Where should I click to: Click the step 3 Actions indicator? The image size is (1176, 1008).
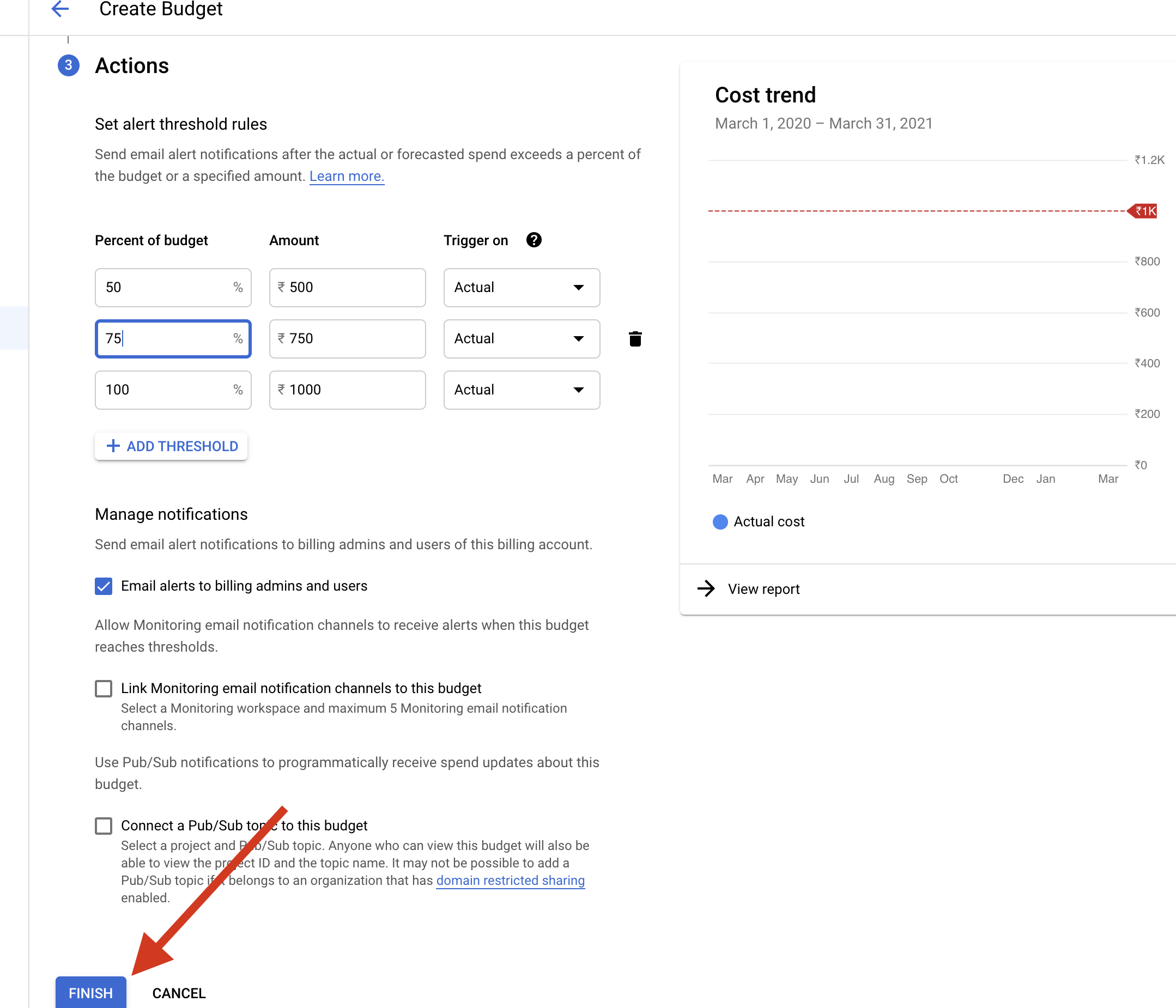point(68,66)
